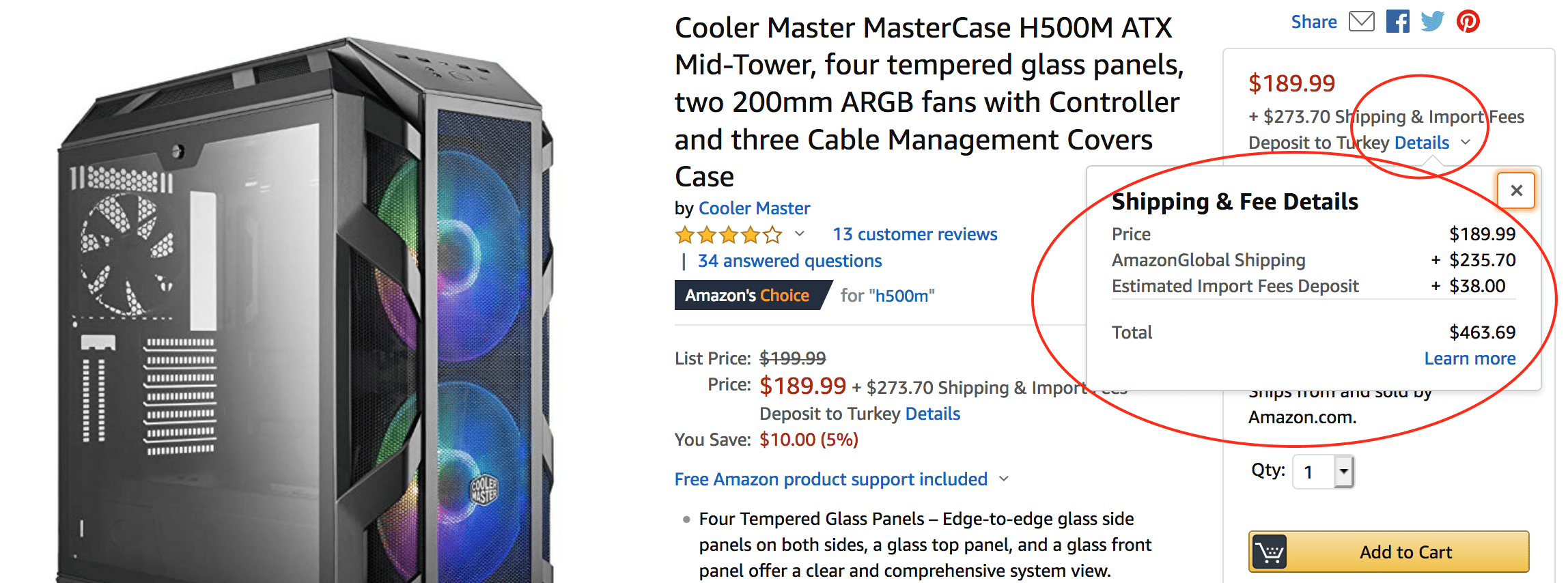Click Details link under the main price
This screenshot has width=1568, height=583.
932,414
